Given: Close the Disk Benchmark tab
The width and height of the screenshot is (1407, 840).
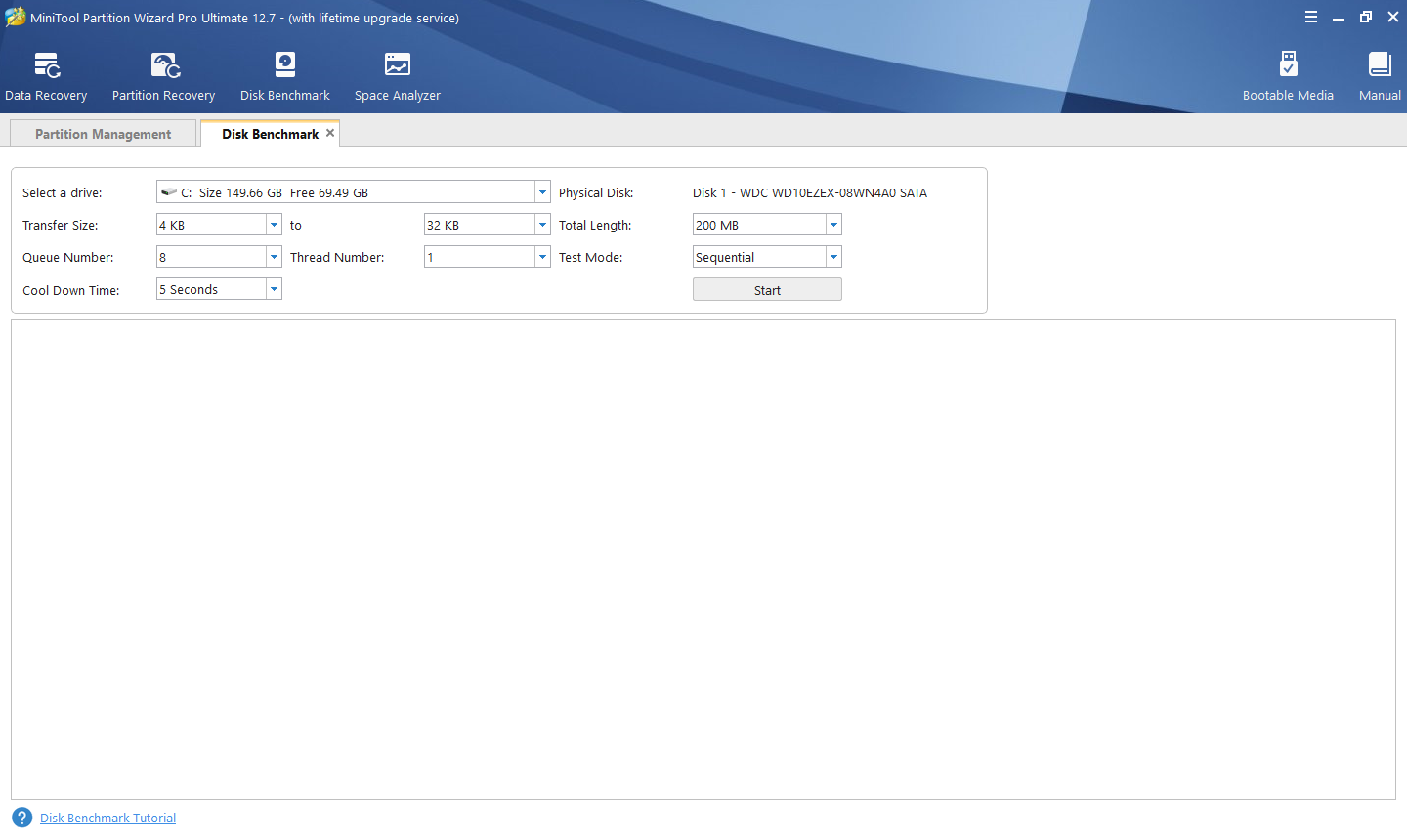Looking at the screenshot, I should [x=330, y=133].
